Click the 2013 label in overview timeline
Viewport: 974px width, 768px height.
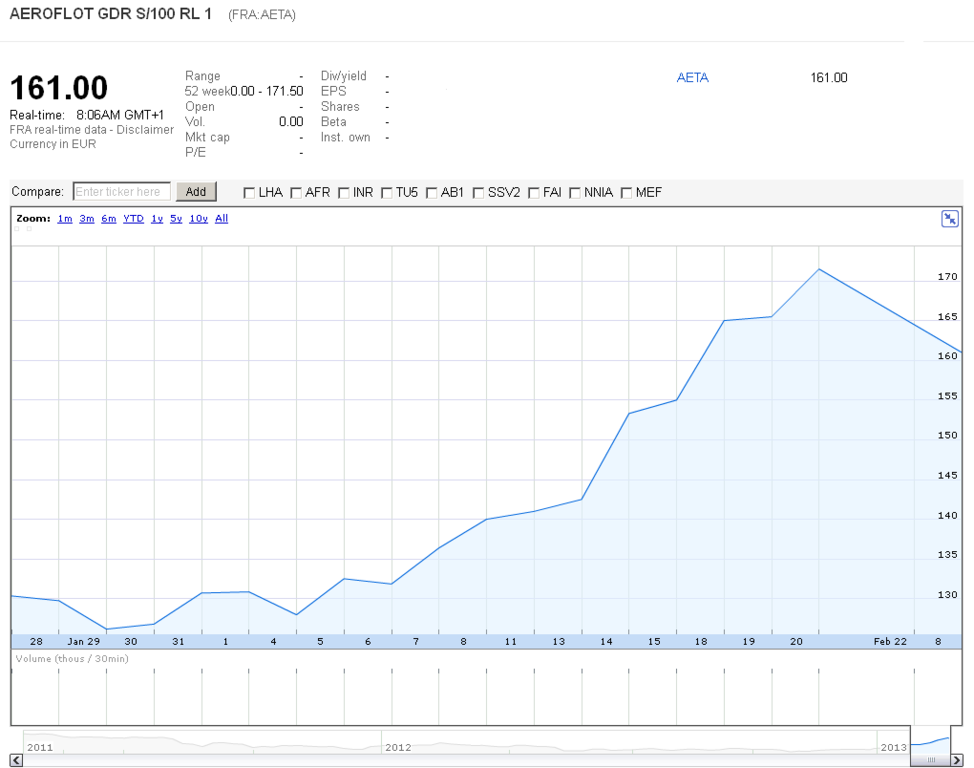pyautogui.click(x=894, y=747)
